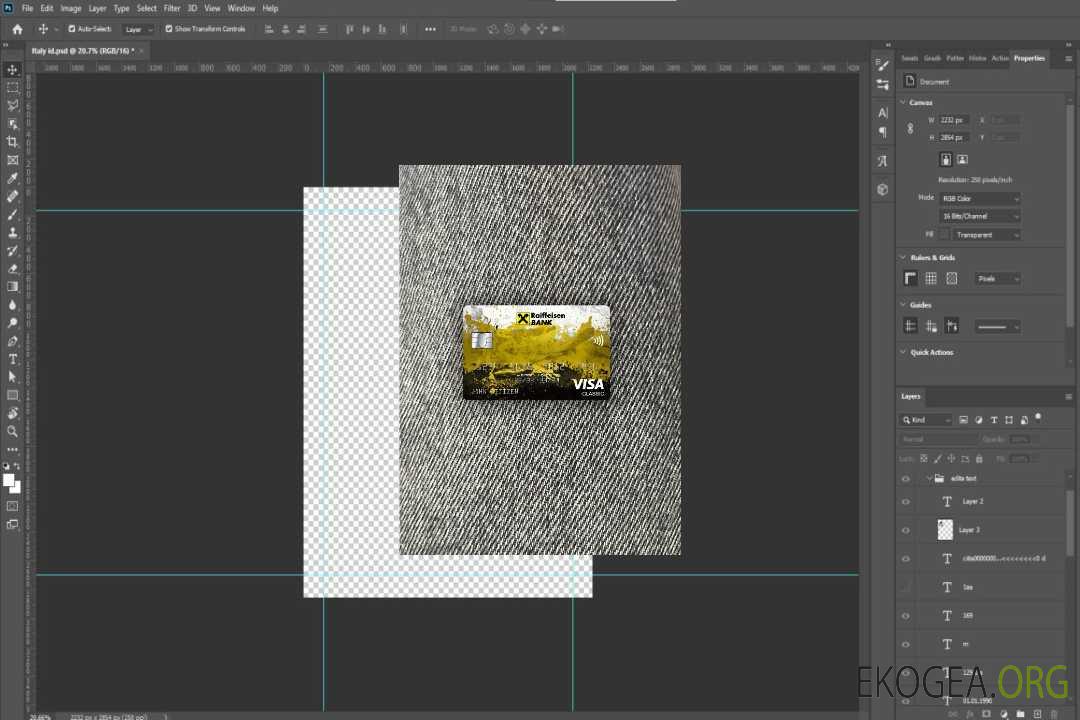Open the RGB Color mode dropdown

[980, 198]
